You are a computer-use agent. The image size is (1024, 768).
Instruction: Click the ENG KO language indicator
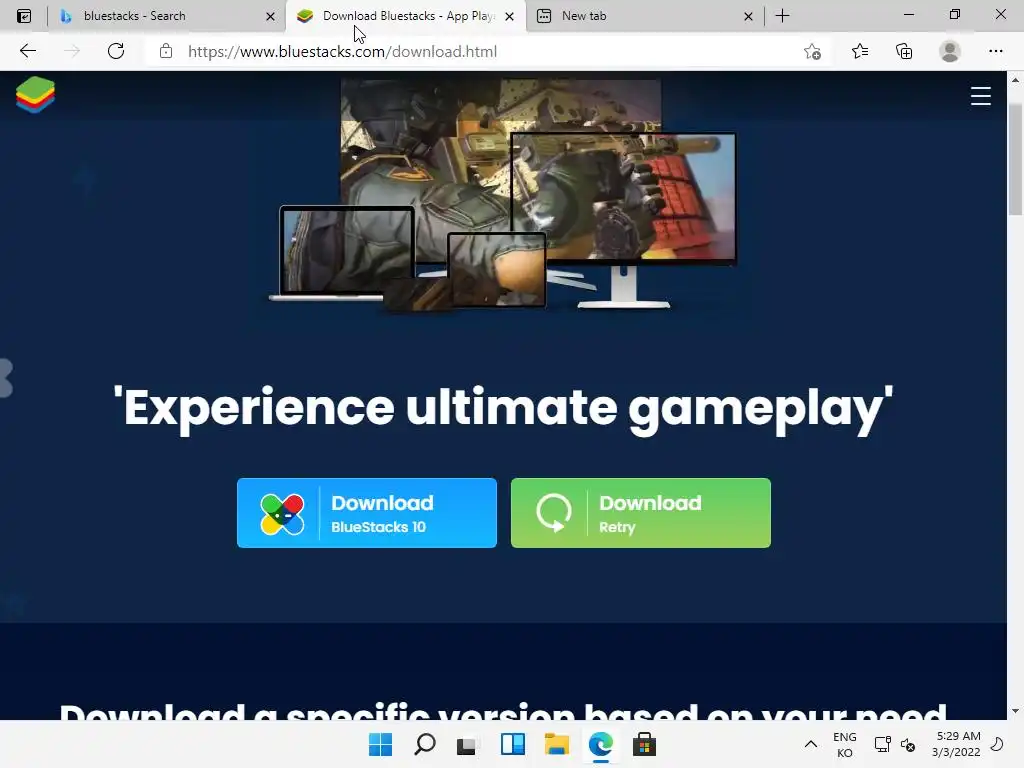[x=844, y=744]
